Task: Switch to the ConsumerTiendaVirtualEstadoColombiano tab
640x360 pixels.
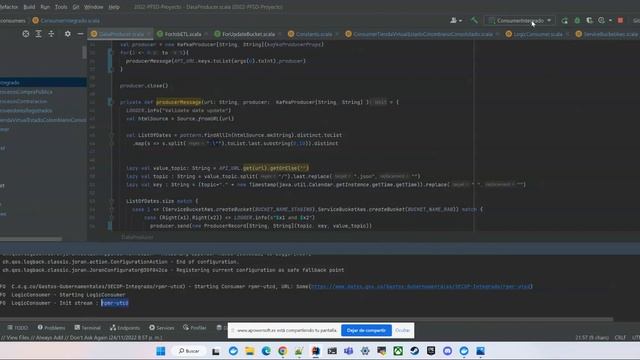Action: (x=422, y=34)
